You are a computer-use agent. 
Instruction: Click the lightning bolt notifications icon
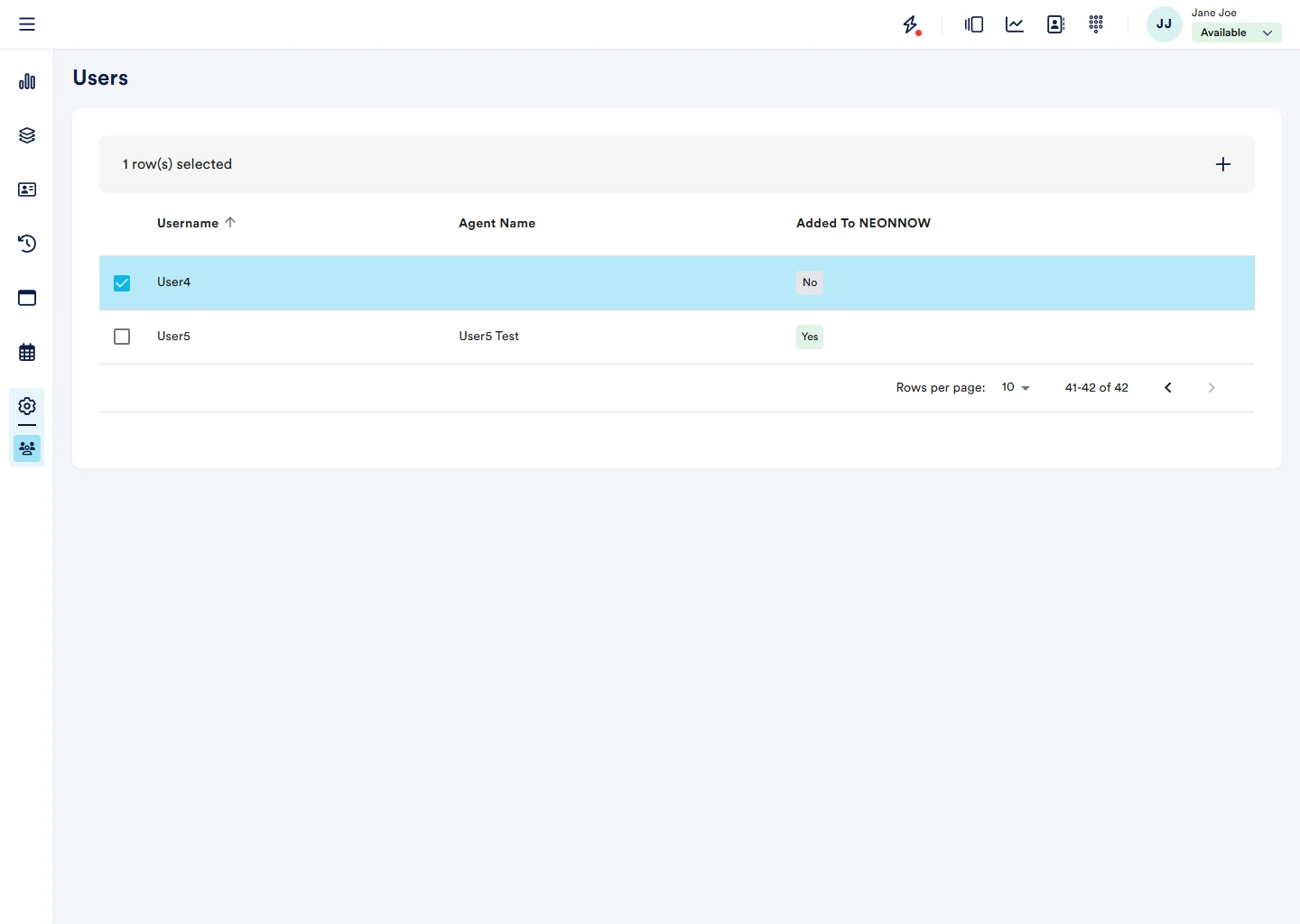click(911, 24)
